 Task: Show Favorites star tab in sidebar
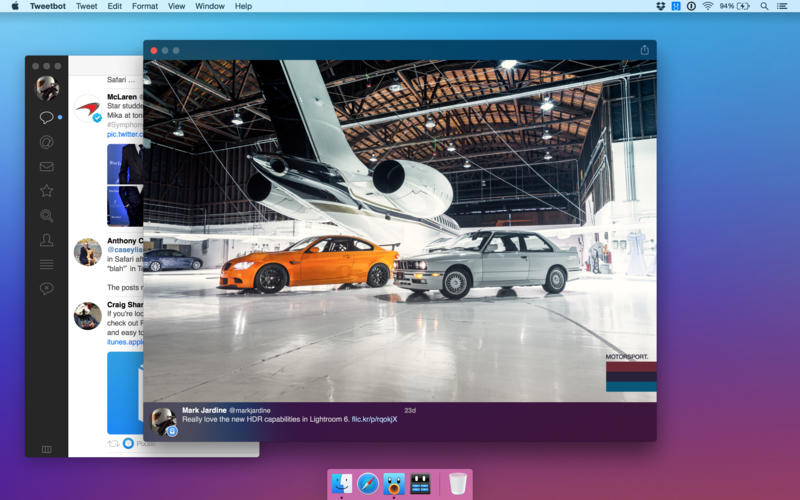click(x=46, y=191)
